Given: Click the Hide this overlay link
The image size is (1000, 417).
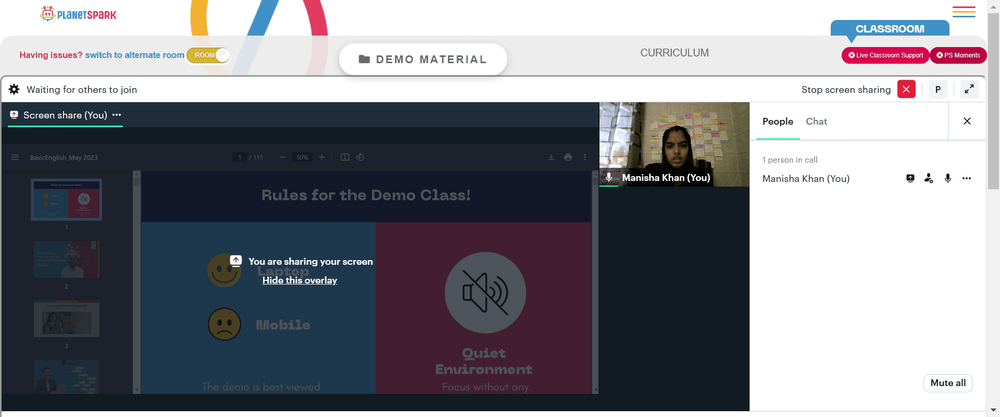Looking at the screenshot, I should pyautogui.click(x=300, y=280).
